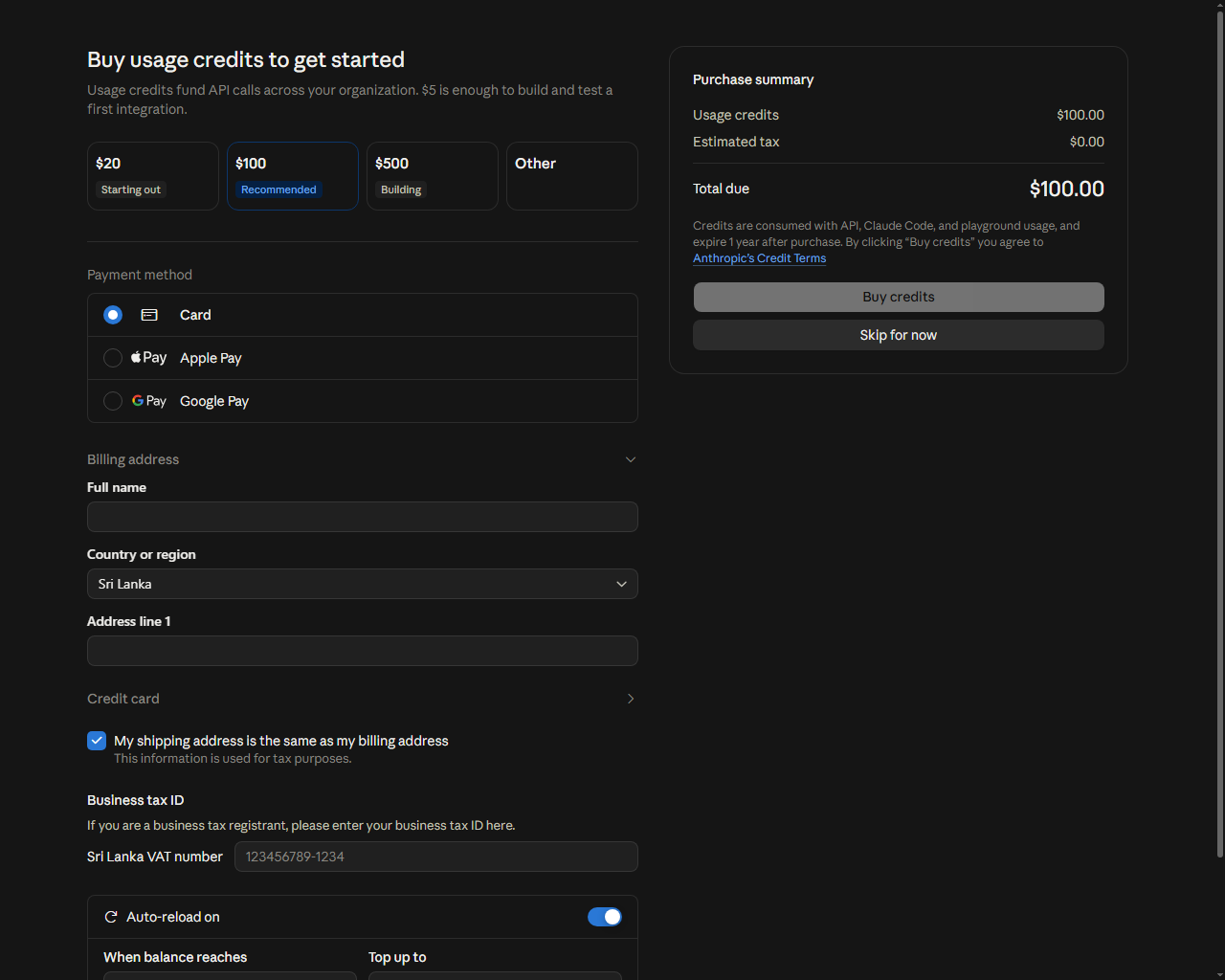Click the credit card icon beside Card
The height and width of the screenshot is (980, 1225).
[149, 315]
